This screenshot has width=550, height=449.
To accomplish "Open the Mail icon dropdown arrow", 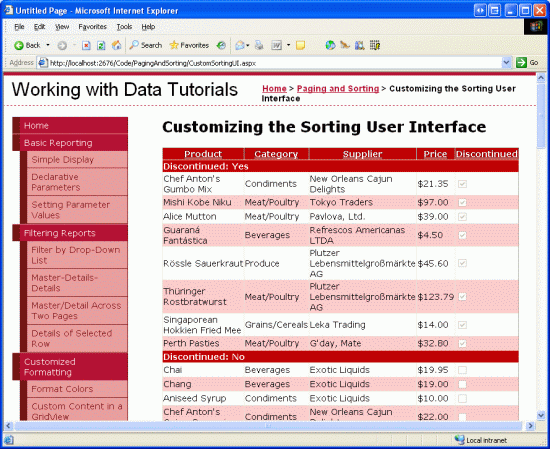I will click(248, 45).
